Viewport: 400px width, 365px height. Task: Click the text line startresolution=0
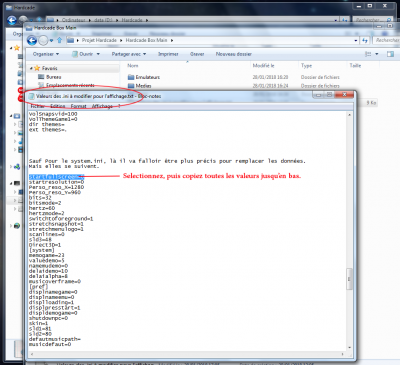(x=56, y=182)
